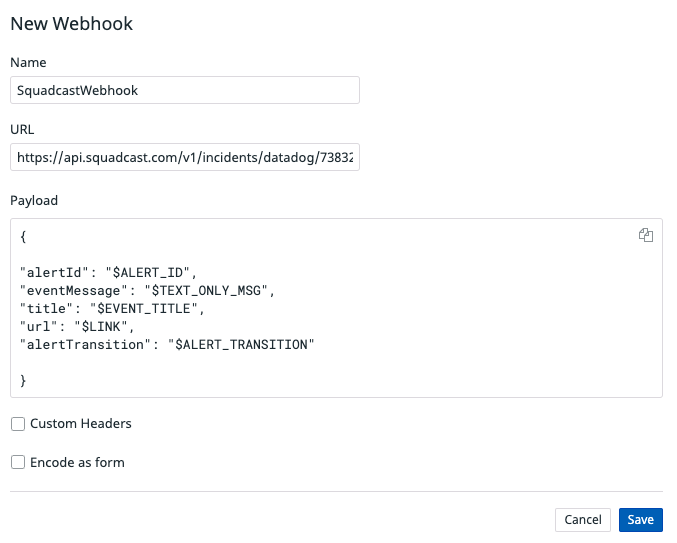Image resolution: width=677 pixels, height=543 pixels.
Task: Click the URL field label
Action: [22, 129]
